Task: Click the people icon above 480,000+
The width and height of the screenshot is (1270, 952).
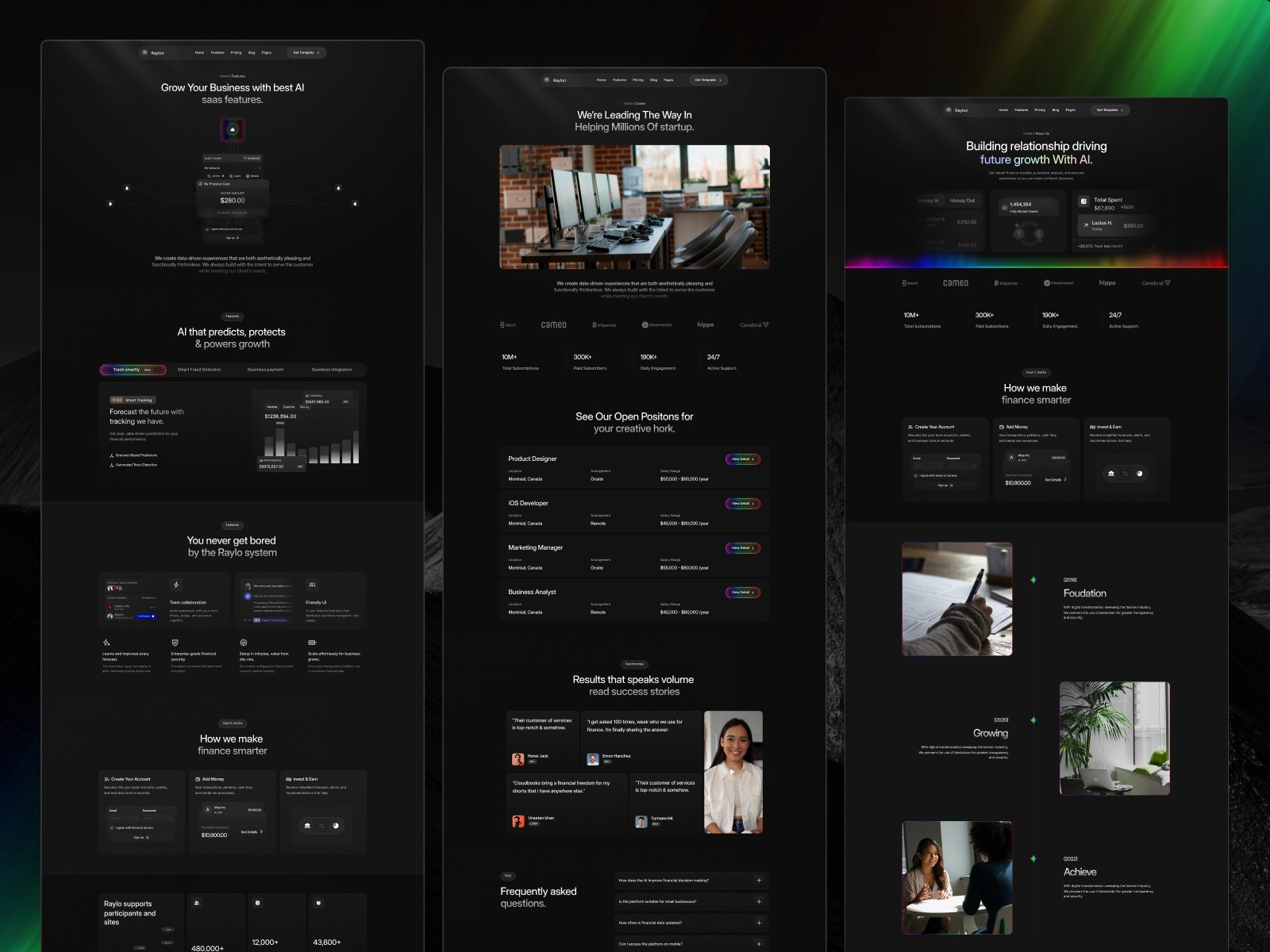Action: (x=197, y=903)
